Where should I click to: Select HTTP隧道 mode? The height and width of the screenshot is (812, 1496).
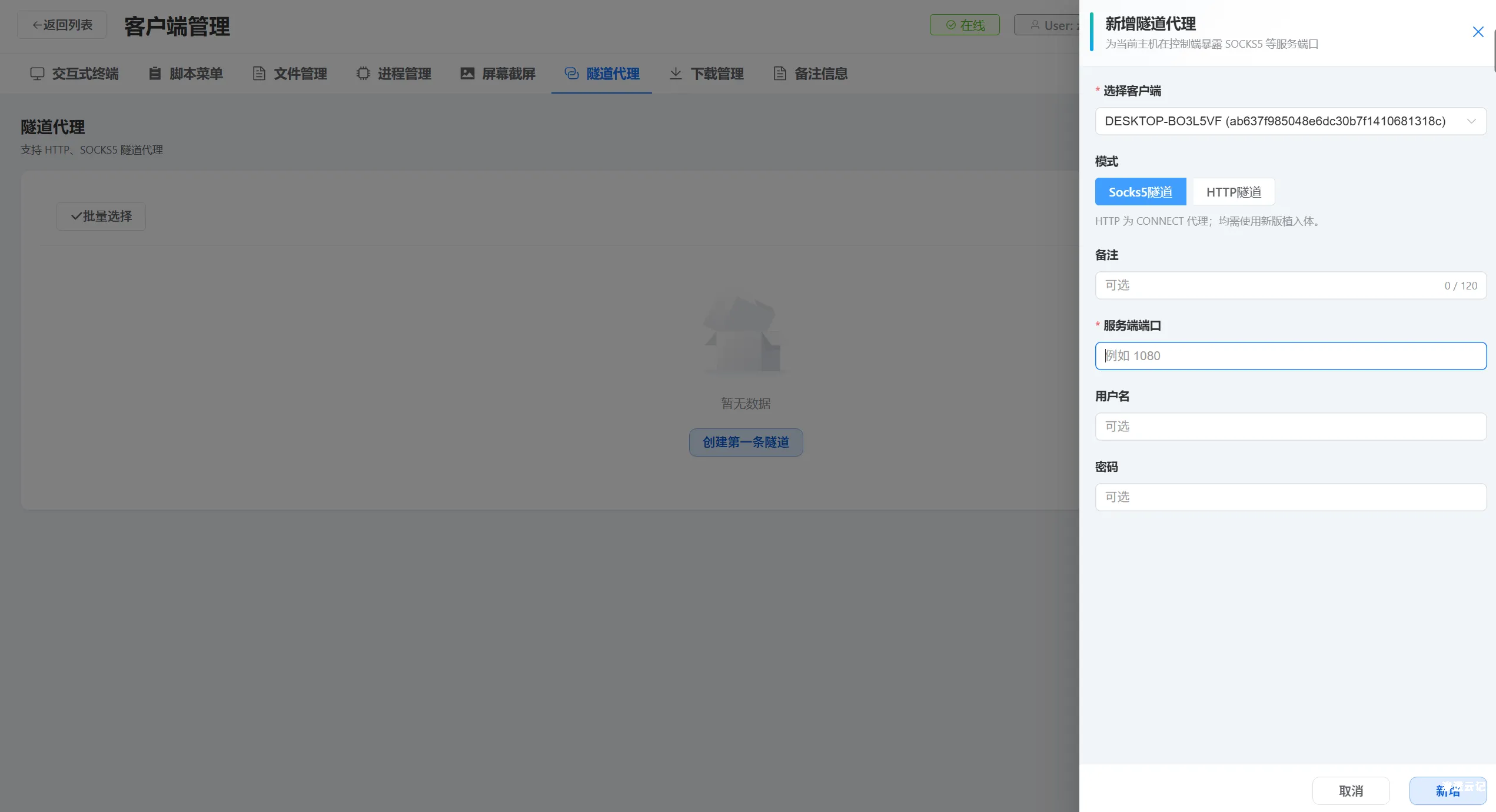coord(1234,192)
